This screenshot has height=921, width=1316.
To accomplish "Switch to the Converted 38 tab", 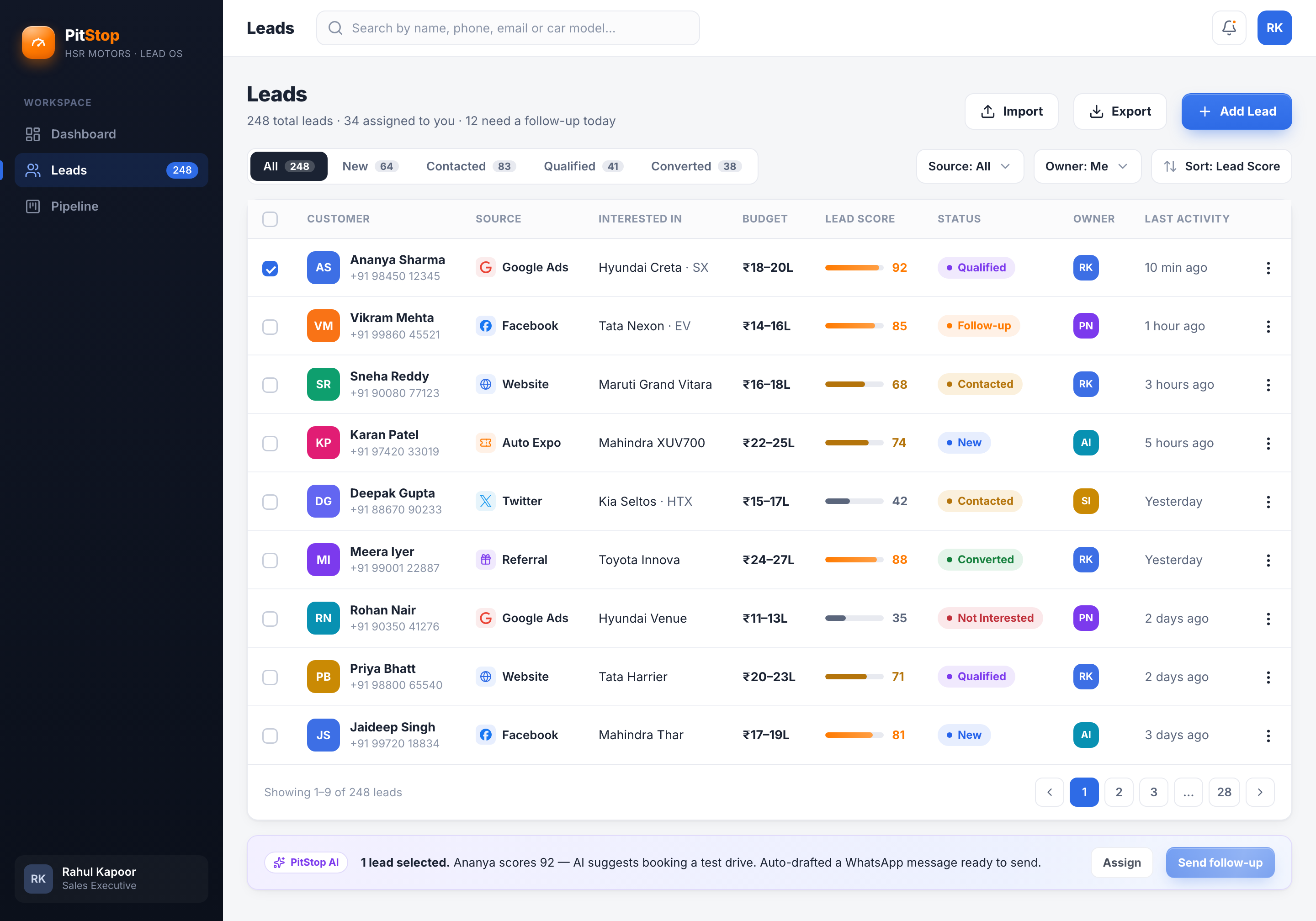I will 696,166.
